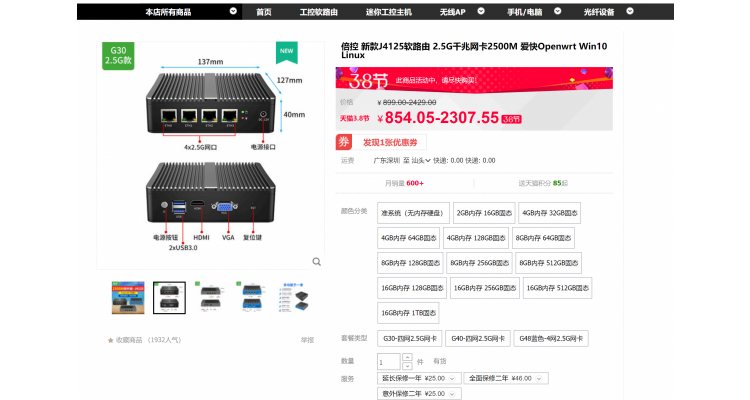Image resolution: width=750 pixels, height=400 pixels.
Task: Click monthly sales figure 600+
Action: pyautogui.click(x=415, y=183)
